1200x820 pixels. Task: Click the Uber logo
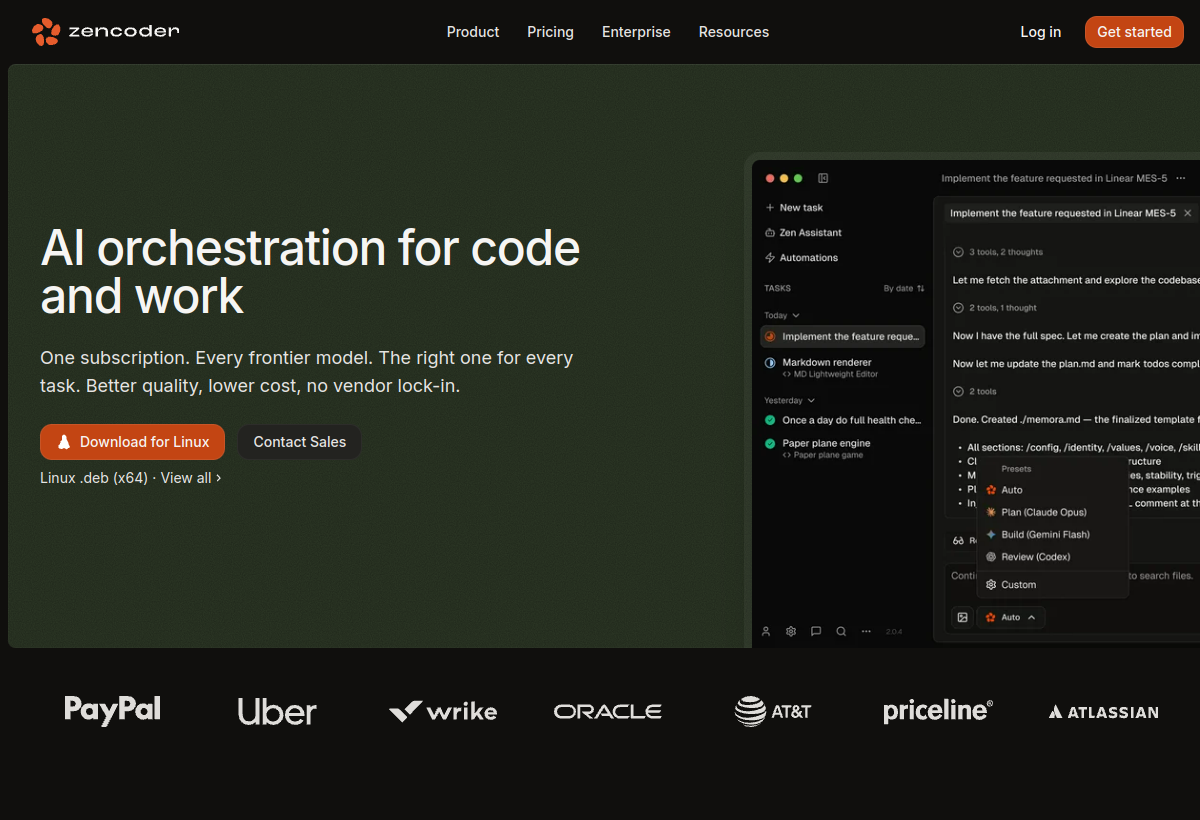coord(277,711)
